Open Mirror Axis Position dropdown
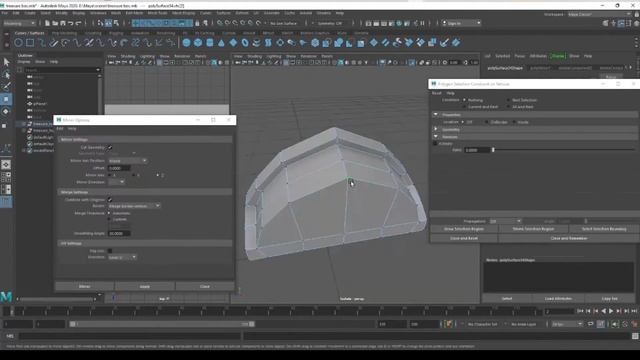 click(x=127, y=161)
